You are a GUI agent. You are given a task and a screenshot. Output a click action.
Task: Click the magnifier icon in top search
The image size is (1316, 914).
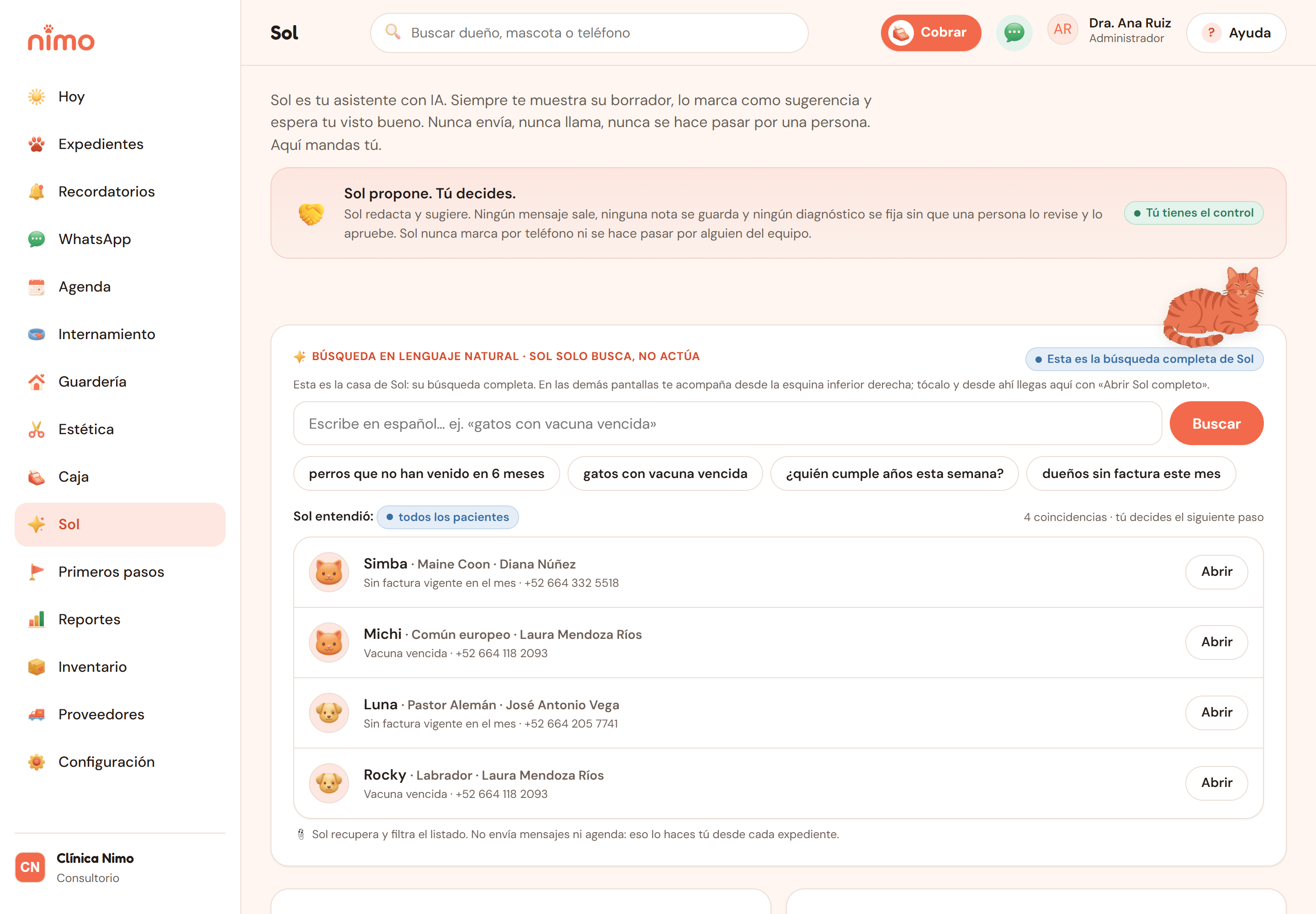tap(393, 32)
